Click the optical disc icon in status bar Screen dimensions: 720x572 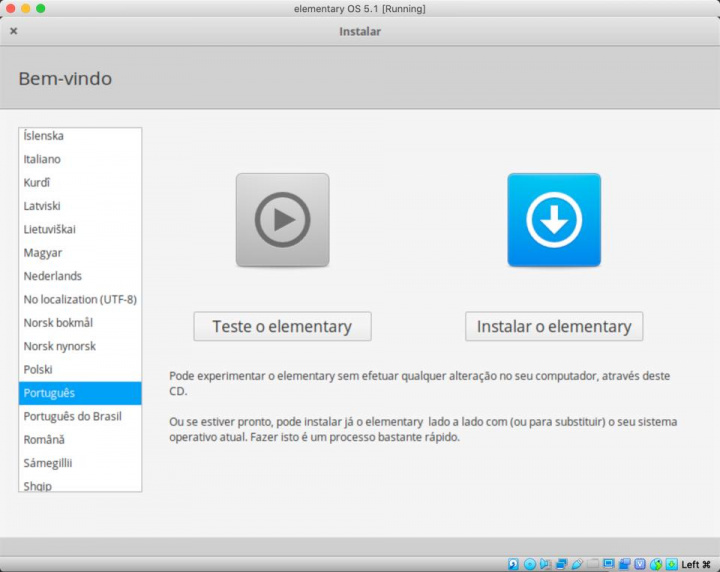tap(530, 564)
